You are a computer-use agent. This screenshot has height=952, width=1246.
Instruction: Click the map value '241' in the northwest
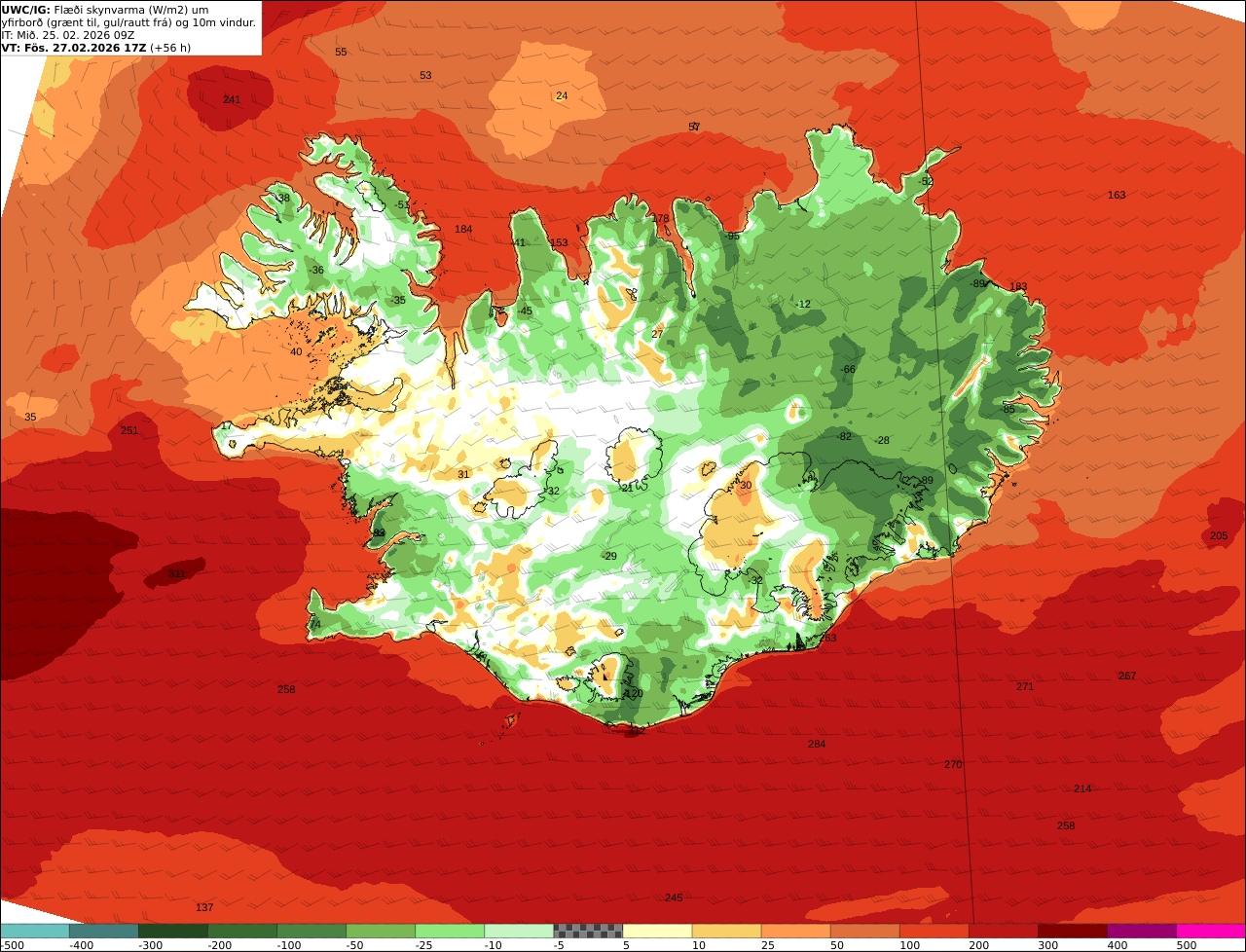click(232, 99)
